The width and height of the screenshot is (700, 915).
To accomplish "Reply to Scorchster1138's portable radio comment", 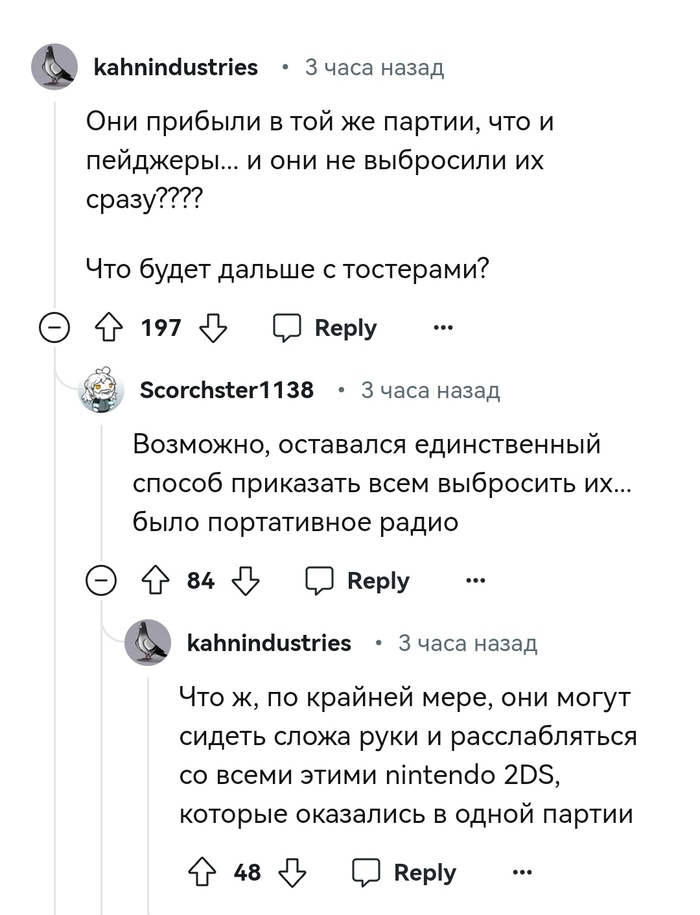I will coord(358,581).
